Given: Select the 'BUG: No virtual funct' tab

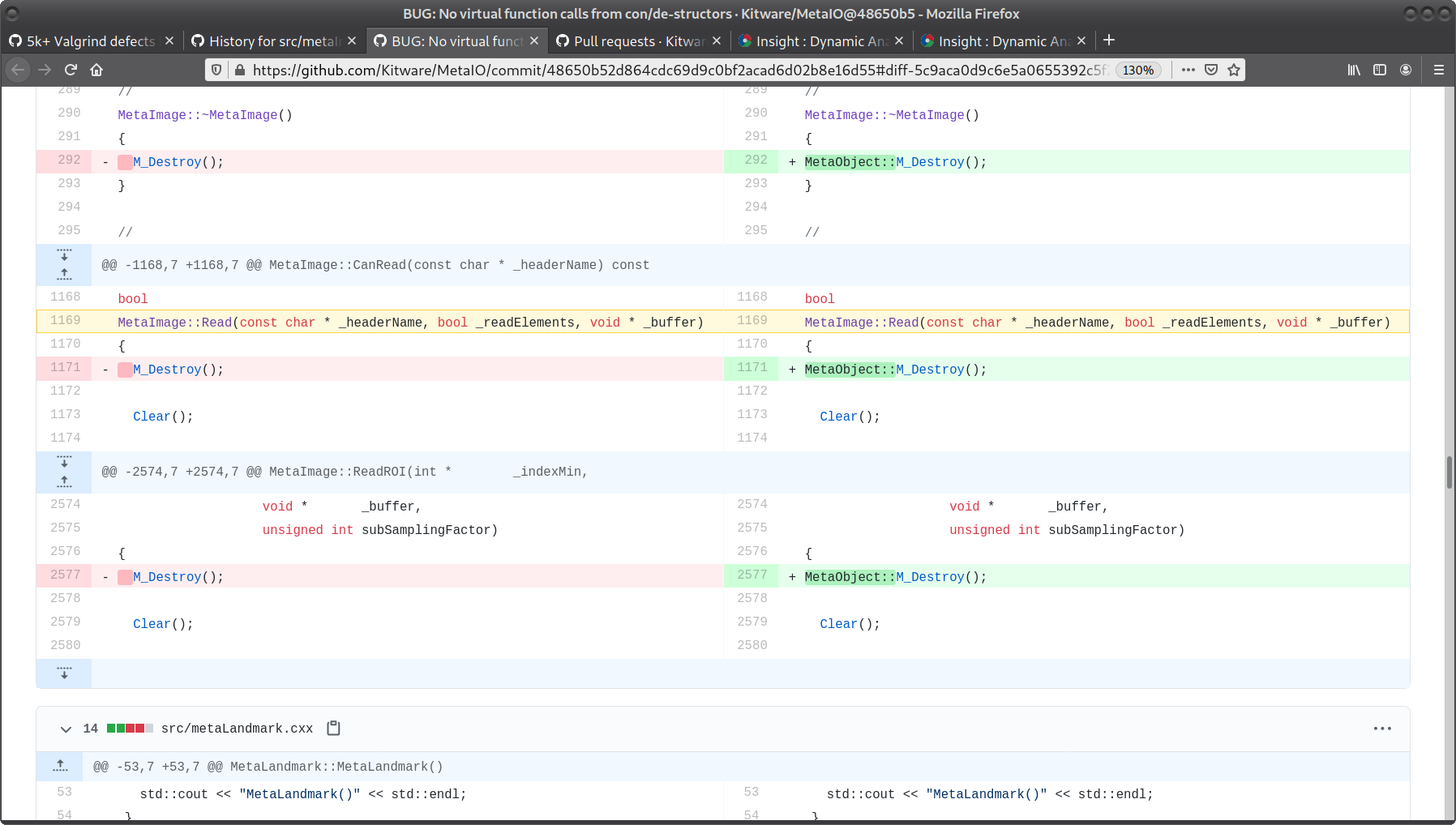Looking at the screenshot, I should 456,41.
